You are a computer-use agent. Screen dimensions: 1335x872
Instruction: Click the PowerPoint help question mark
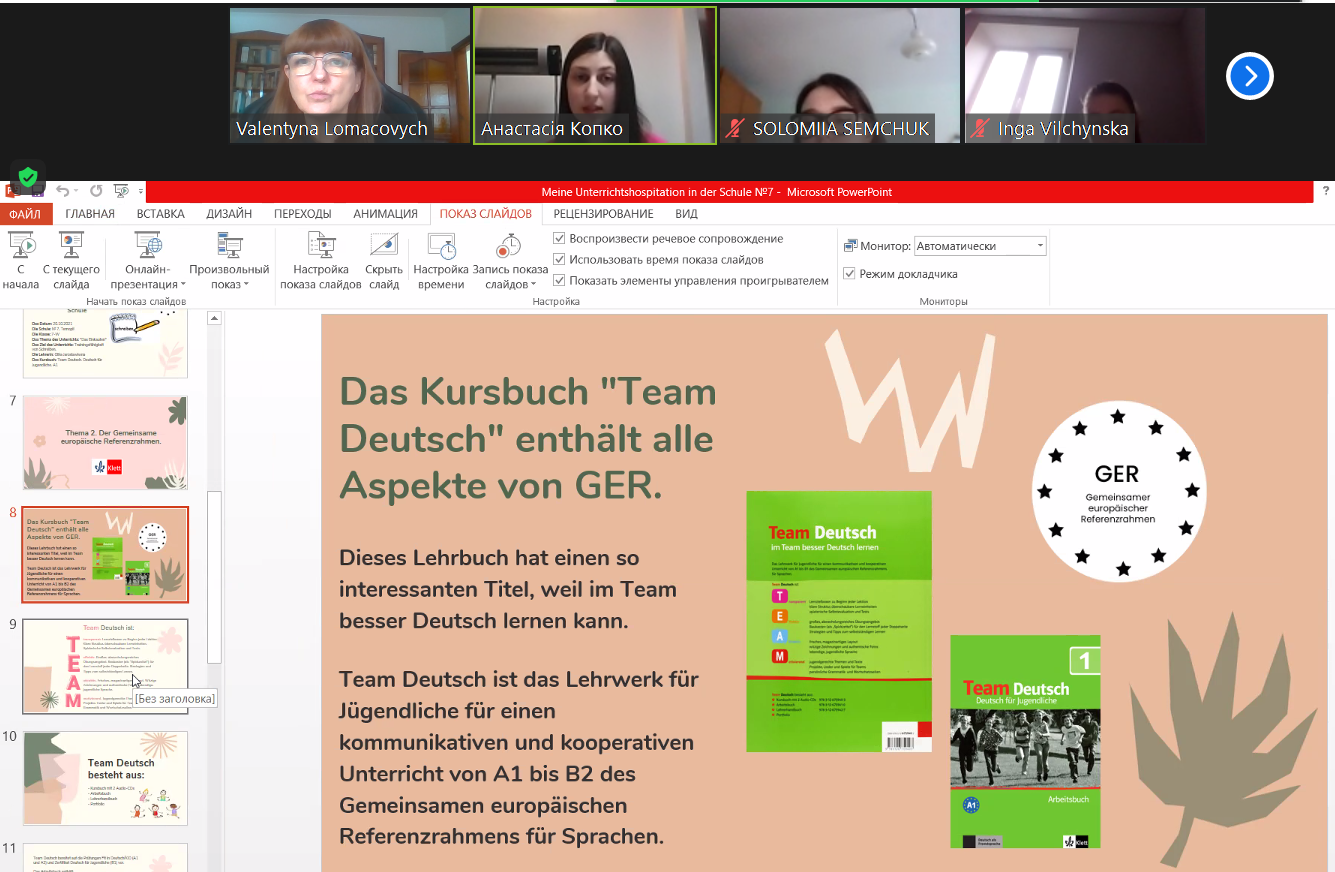click(x=1326, y=191)
